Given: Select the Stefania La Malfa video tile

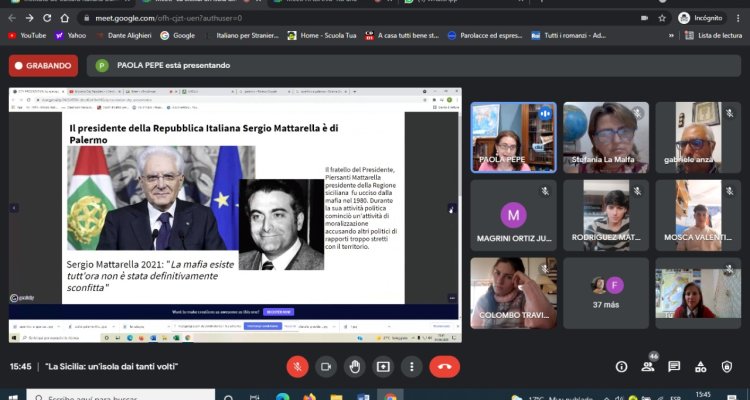Looking at the screenshot, I should tap(606, 137).
